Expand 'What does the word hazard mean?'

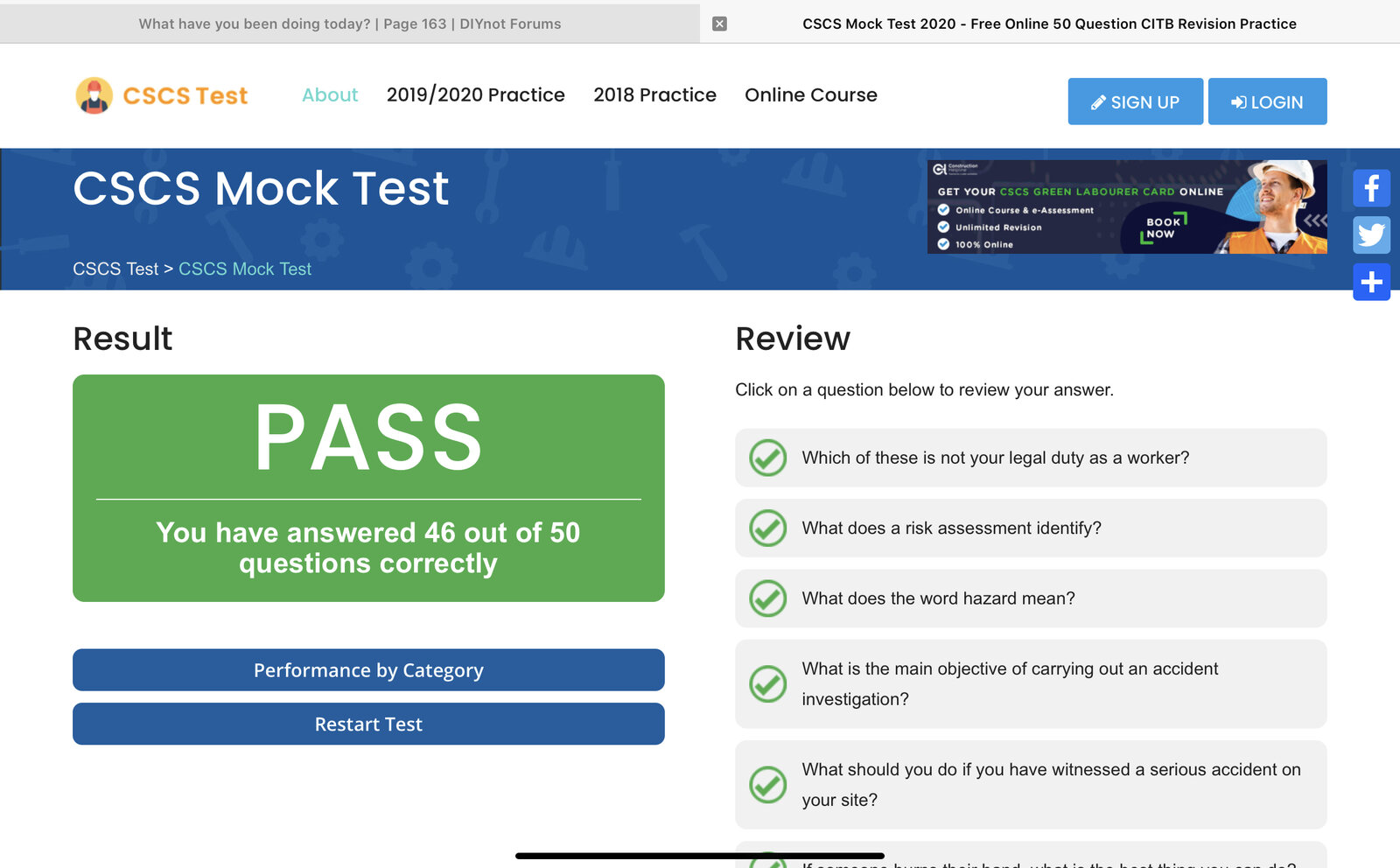point(938,598)
